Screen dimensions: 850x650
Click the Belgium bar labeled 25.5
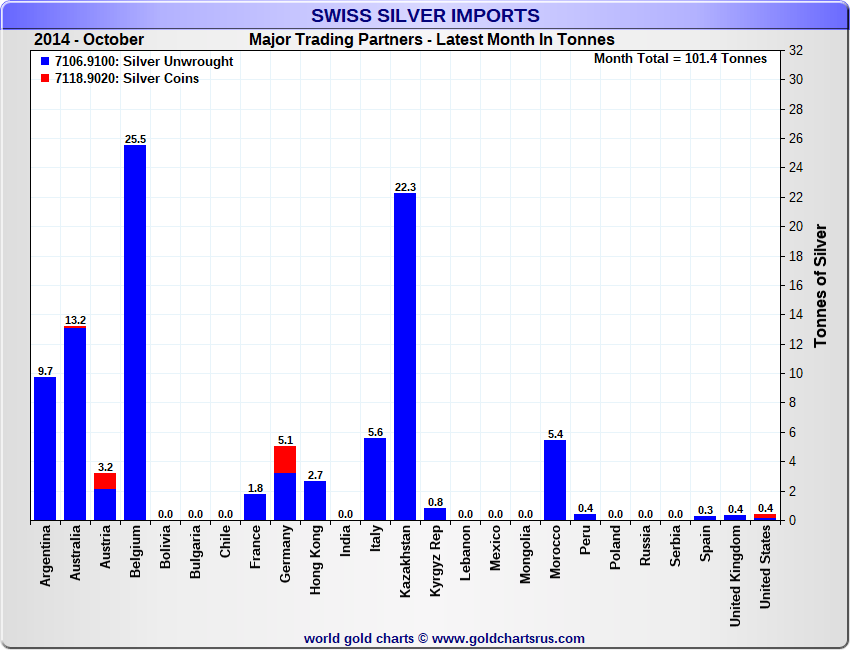pos(135,332)
